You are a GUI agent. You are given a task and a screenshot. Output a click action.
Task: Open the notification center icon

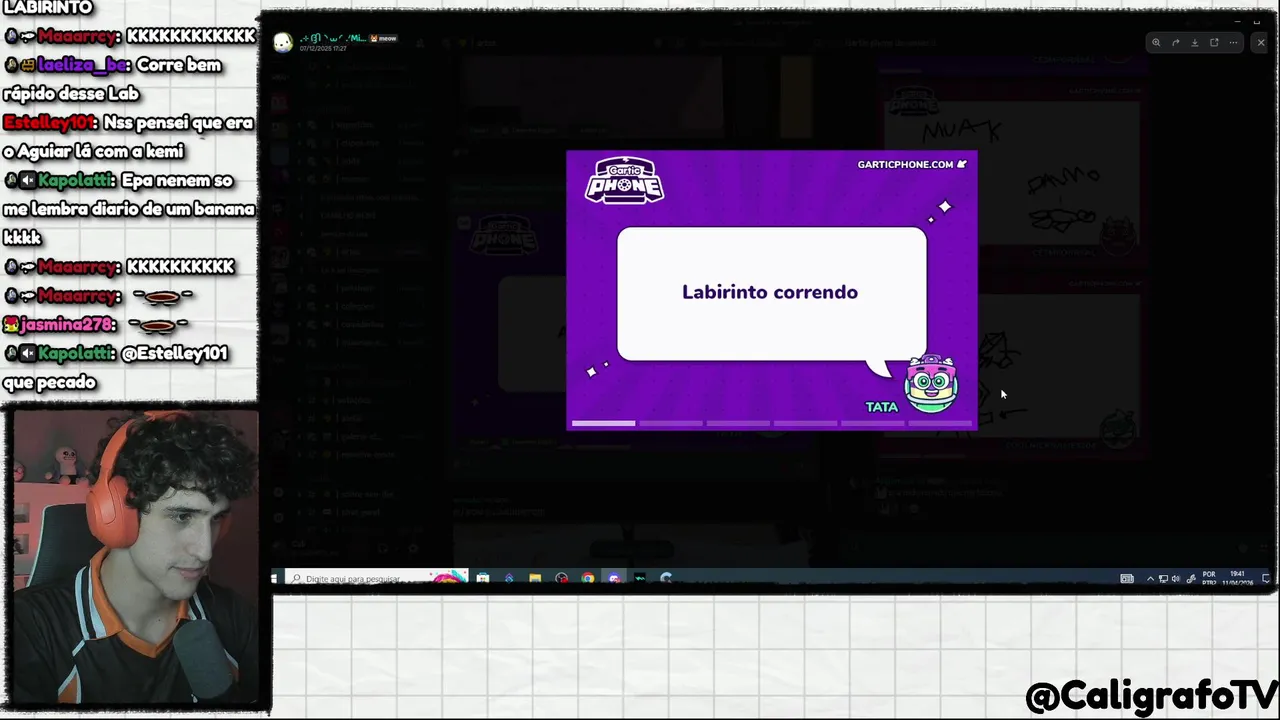click(x=1266, y=578)
